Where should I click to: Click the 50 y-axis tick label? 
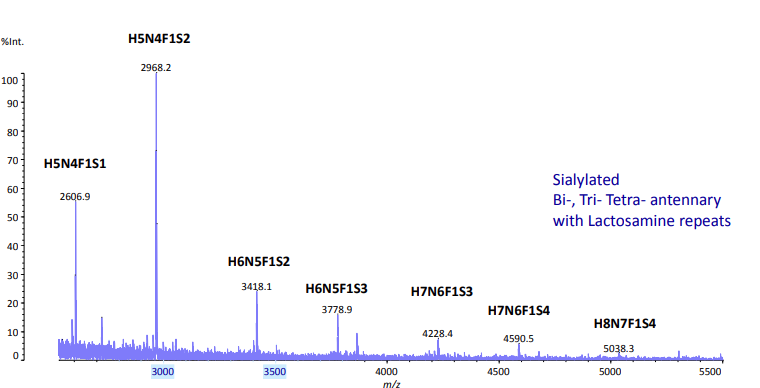(12, 217)
